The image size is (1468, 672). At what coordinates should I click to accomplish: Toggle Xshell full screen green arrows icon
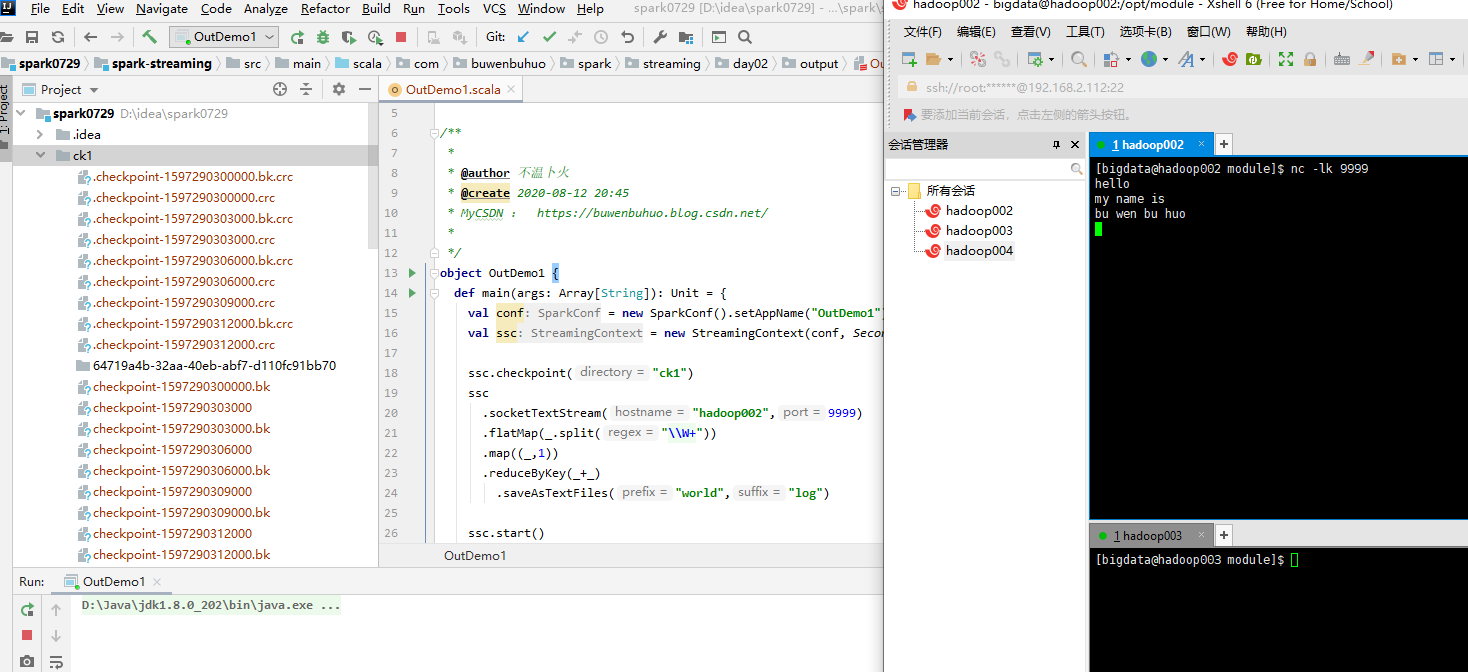point(1286,59)
